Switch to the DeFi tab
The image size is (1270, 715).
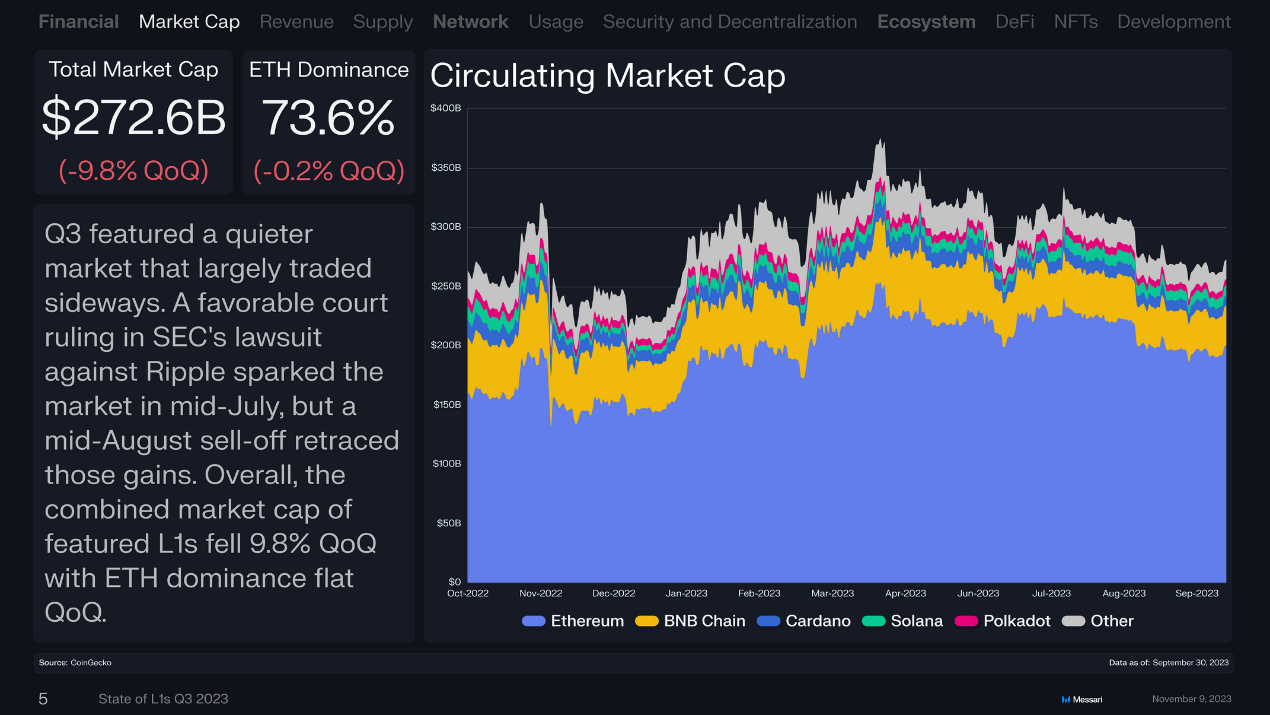(x=1015, y=21)
